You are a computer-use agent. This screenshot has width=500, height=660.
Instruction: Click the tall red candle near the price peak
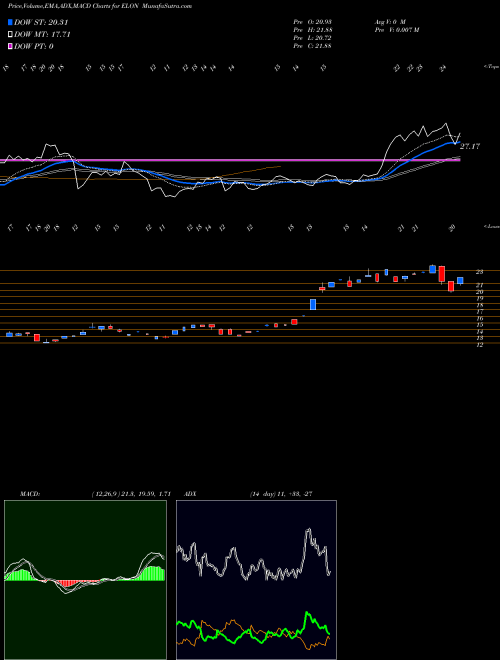click(441, 274)
